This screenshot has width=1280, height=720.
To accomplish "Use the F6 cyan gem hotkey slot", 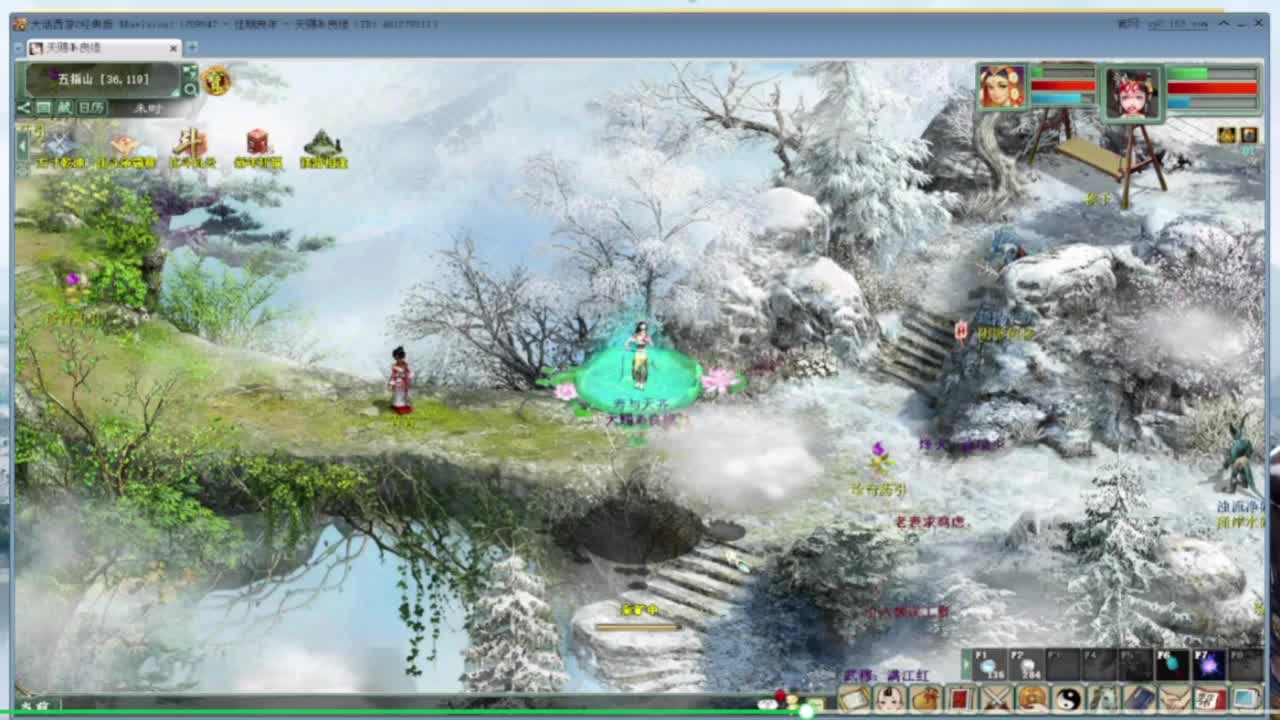I will click(x=1172, y=665).
